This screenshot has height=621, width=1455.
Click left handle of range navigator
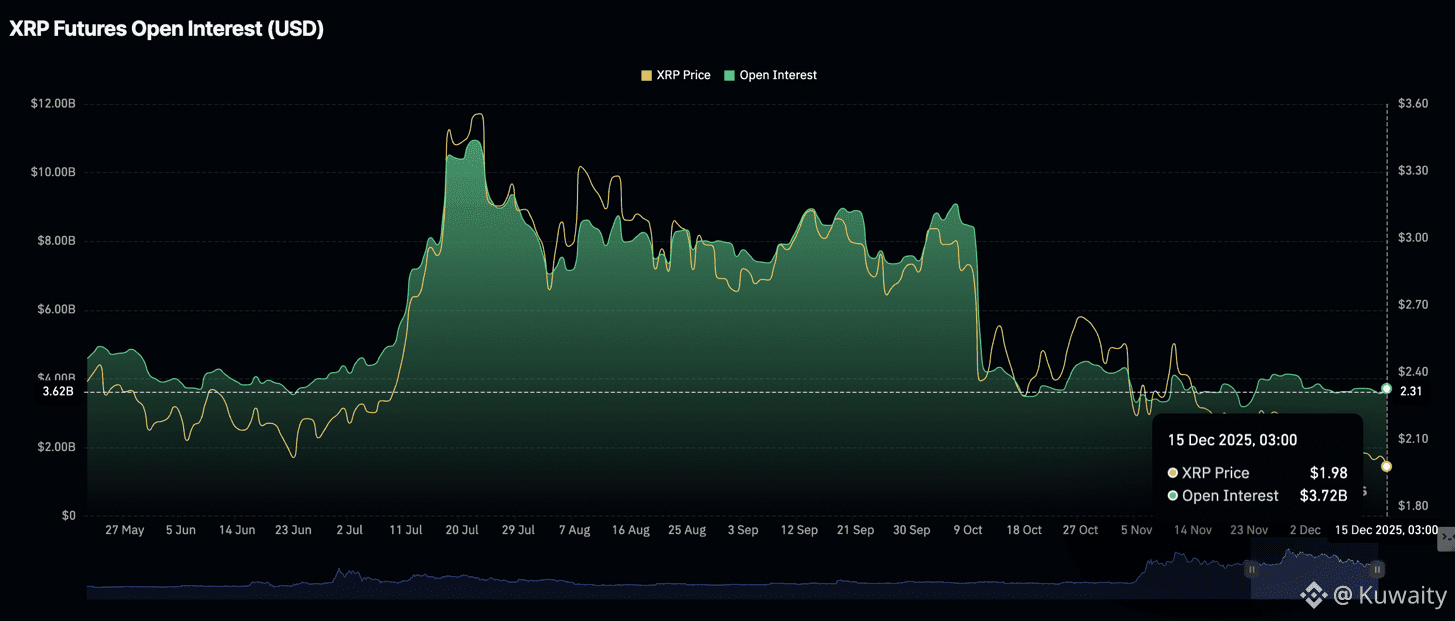pos(1251,569)
